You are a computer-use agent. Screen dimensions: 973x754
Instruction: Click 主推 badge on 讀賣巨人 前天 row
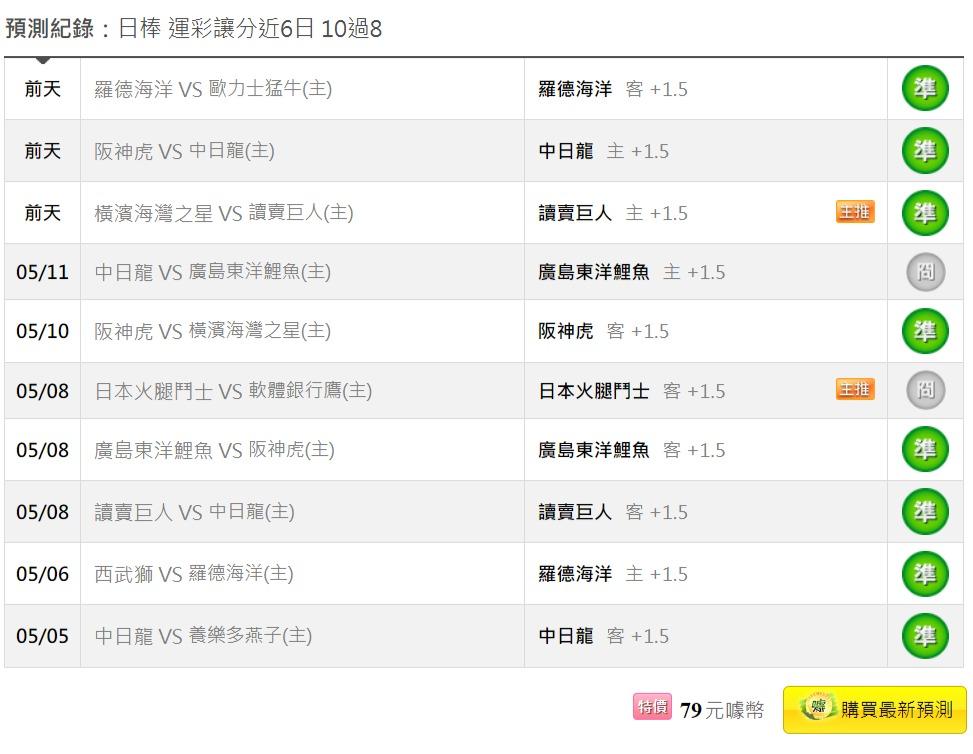pos(854,212)
